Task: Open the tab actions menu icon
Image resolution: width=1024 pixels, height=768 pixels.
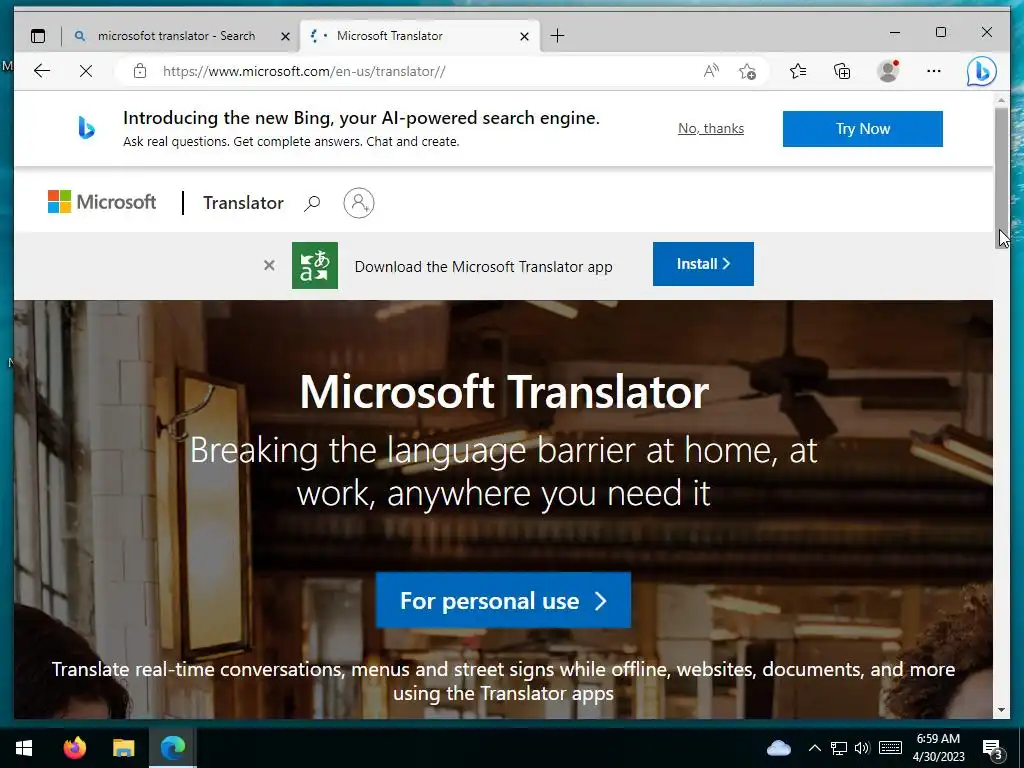Action: point(39,36)
